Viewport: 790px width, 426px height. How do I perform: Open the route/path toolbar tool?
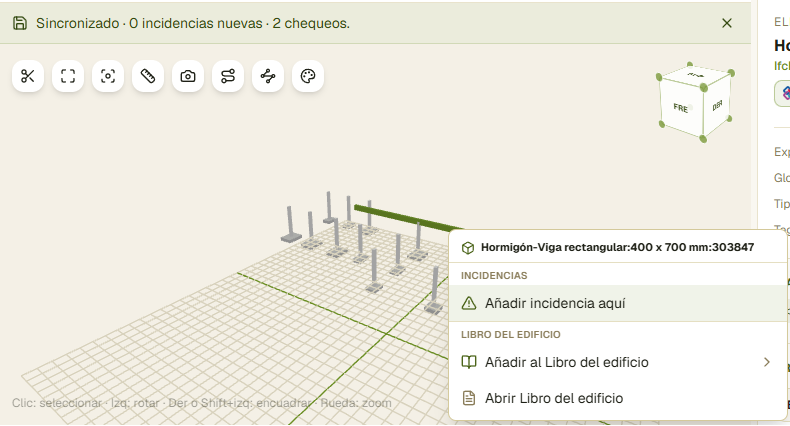[x=228, y=76]
